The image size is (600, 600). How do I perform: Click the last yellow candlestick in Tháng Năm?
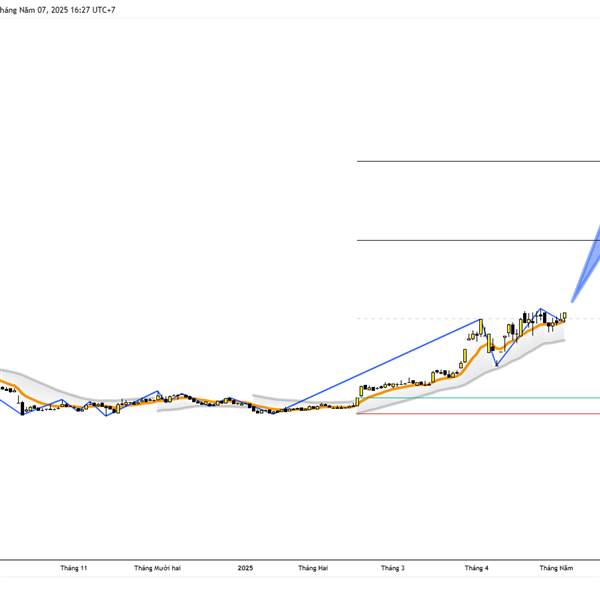coord(565,316)
